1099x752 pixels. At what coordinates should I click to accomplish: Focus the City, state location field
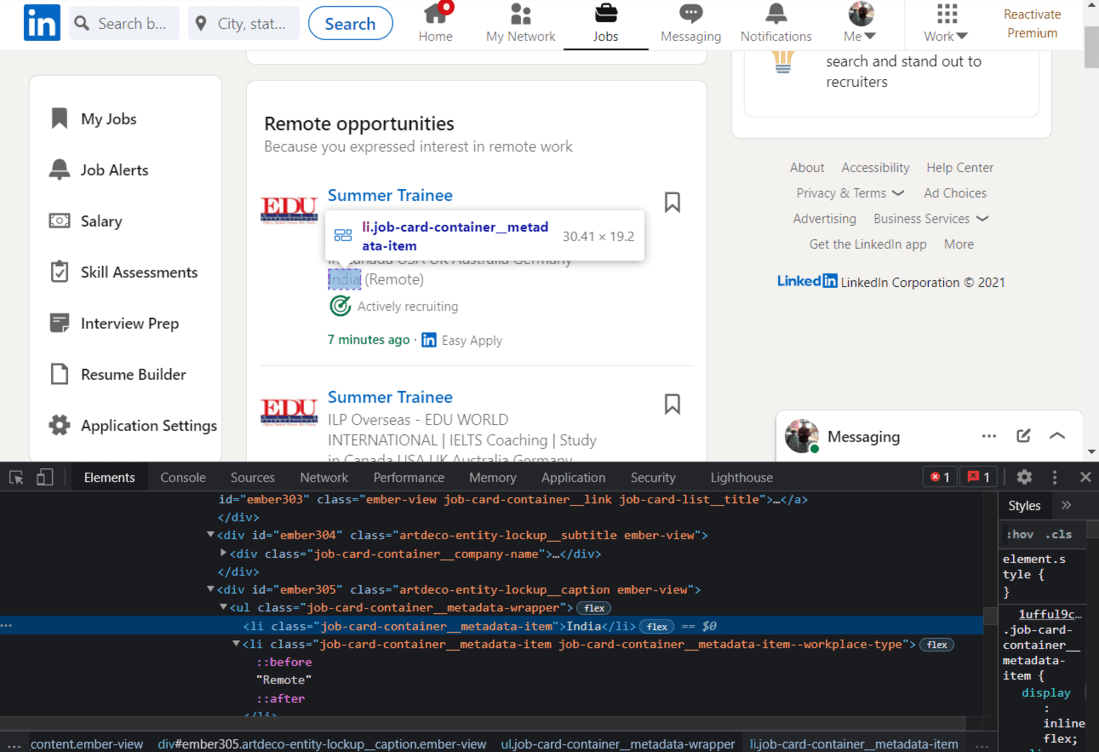(x=244, y=23)
